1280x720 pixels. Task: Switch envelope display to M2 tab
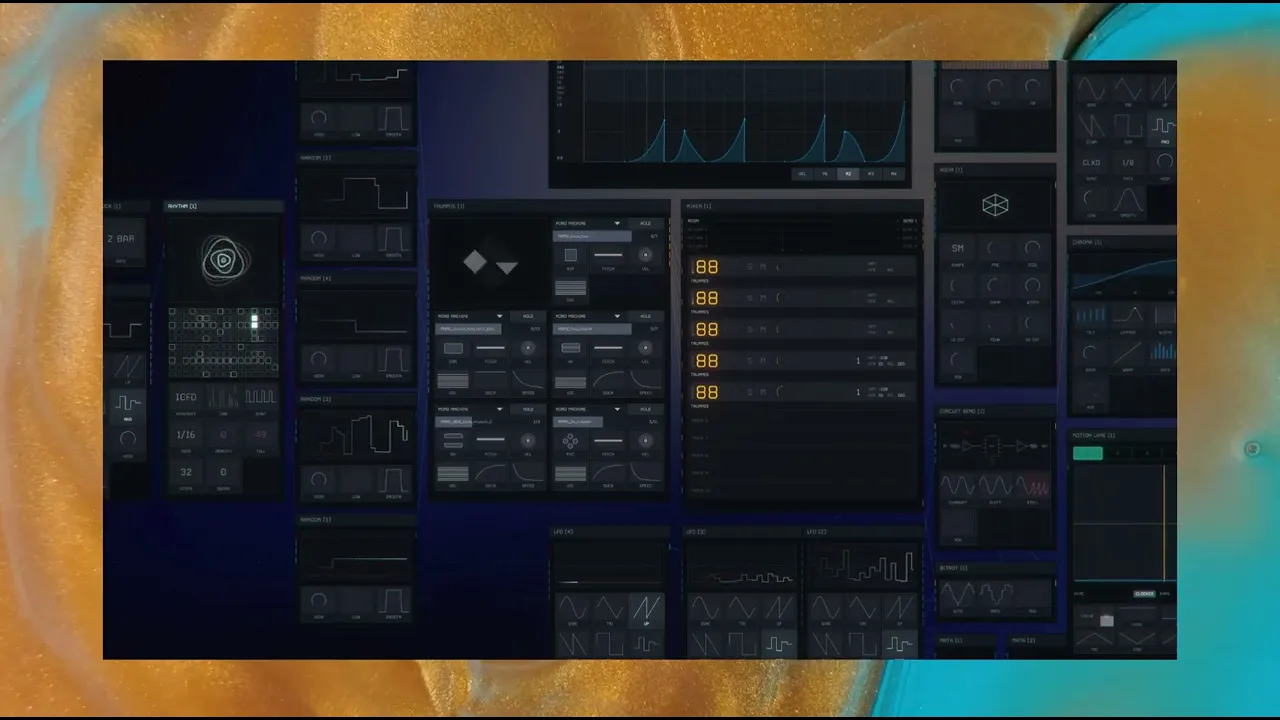click(x=848, y=173)
